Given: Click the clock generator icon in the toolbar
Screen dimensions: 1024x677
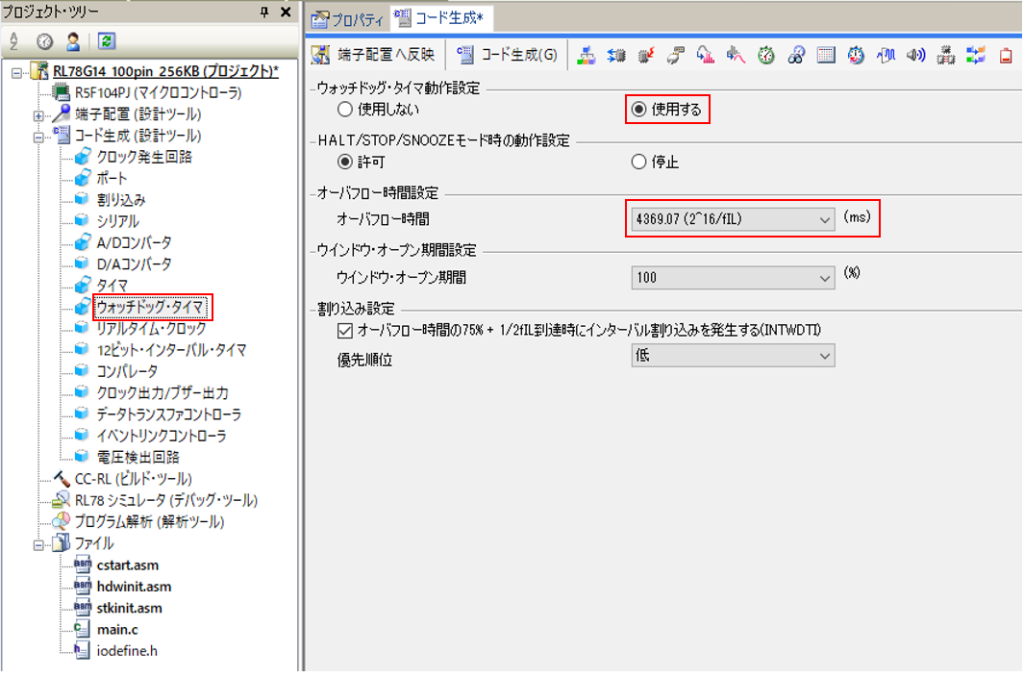Looking at the screenshot, I should (x=587, y=55).
